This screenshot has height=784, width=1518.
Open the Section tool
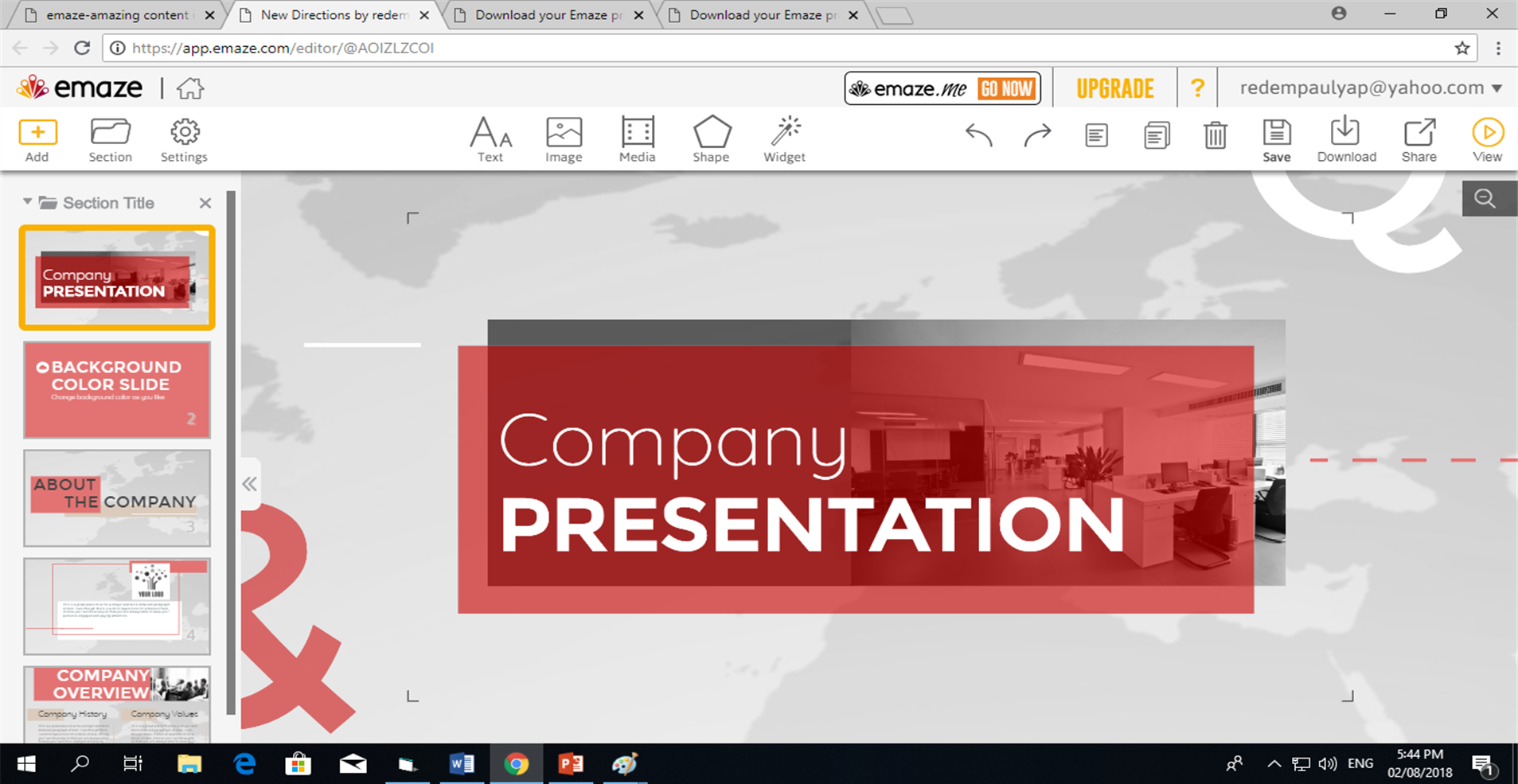click(110, 140)
